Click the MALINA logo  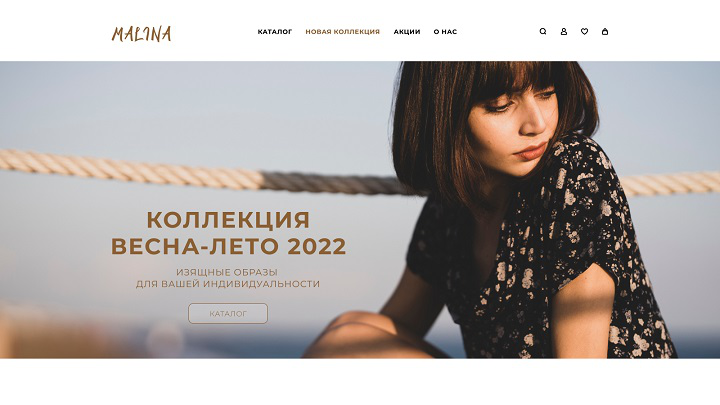pos(141,34)
